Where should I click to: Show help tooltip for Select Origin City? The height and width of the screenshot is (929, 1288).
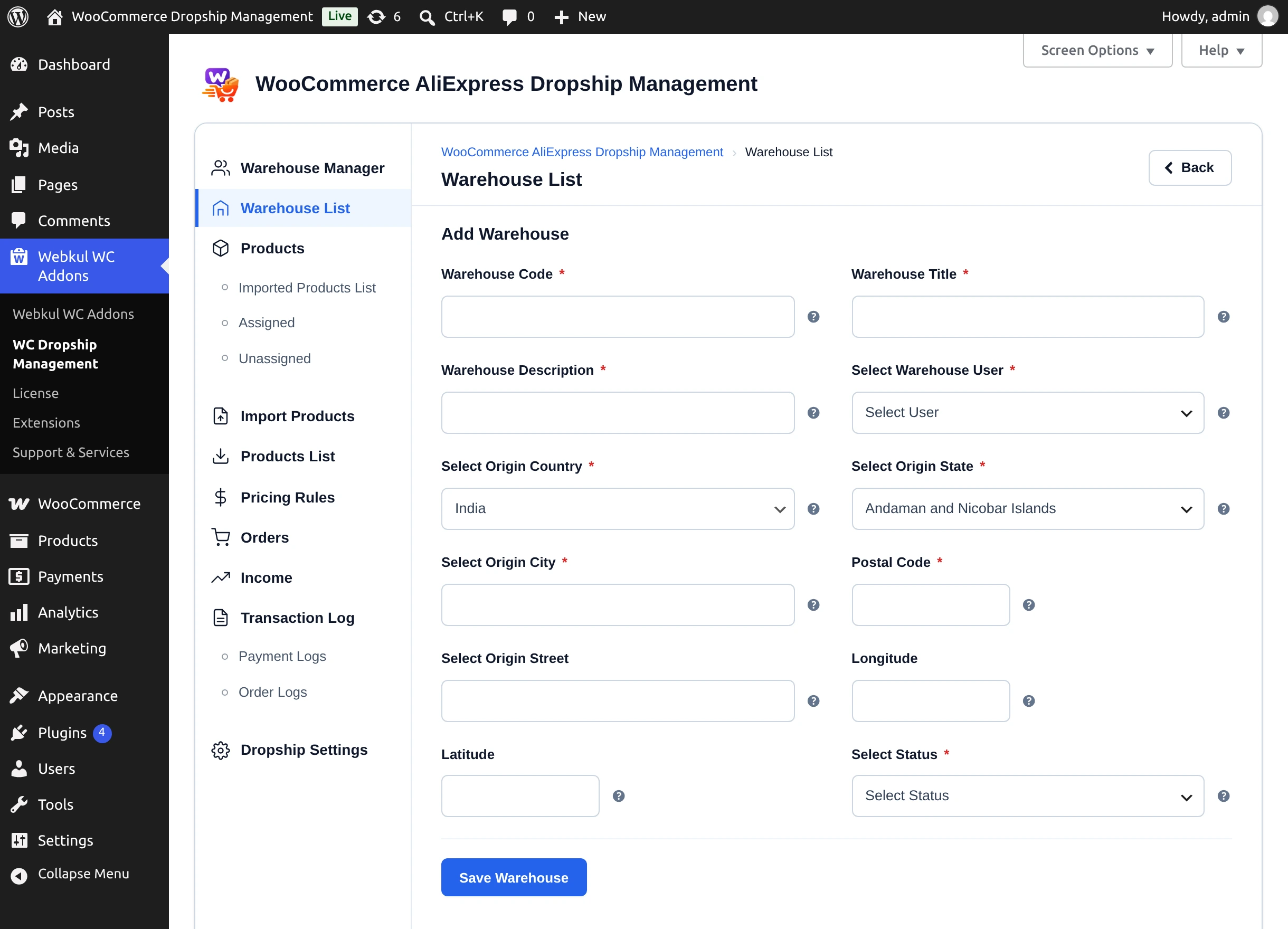tap(813, 605)
